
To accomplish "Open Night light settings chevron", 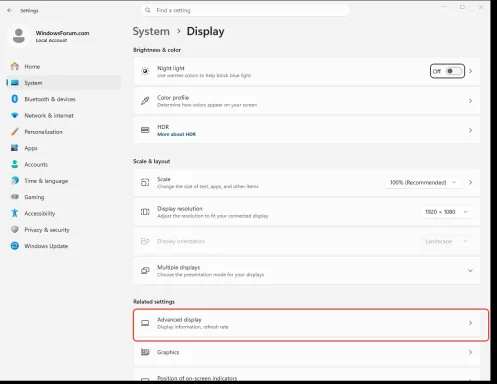I will coord(470,71).
